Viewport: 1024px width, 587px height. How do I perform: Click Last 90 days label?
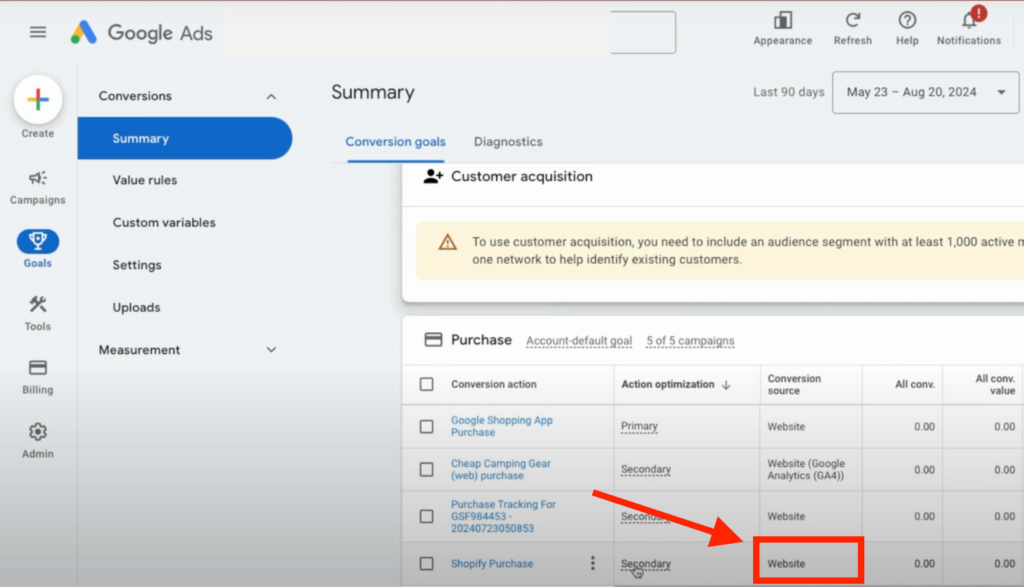point(788,92)
